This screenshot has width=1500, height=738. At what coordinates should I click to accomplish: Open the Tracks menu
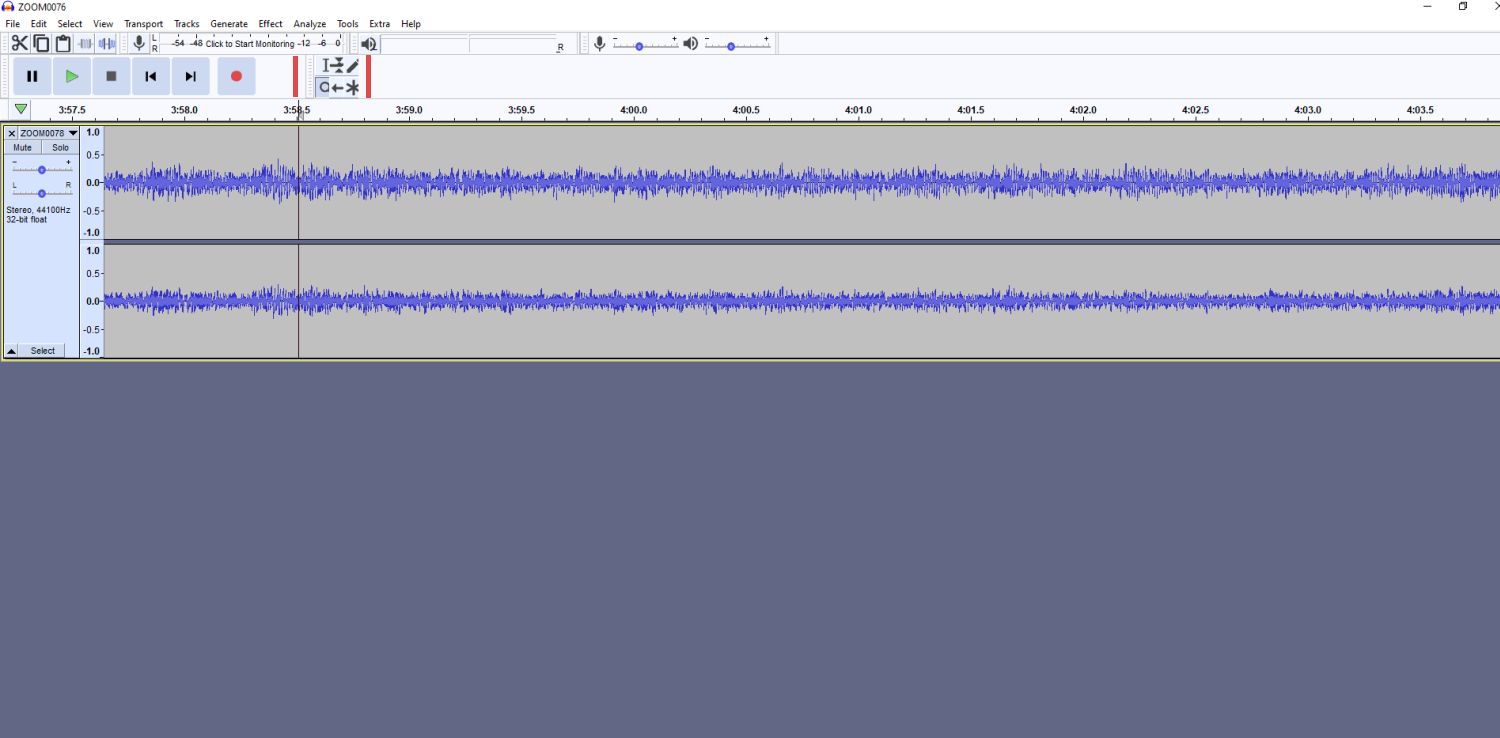click(x=187, y=24)
